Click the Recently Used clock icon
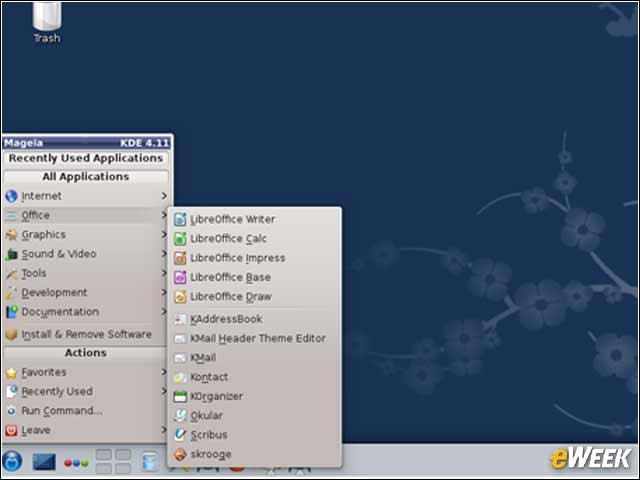The image size is (640, 480). click(11, 391)
